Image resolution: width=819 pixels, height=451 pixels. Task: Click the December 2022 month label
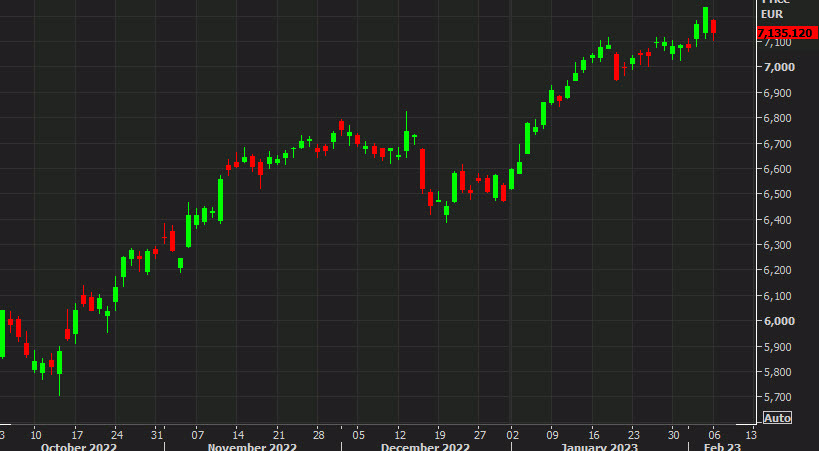click(x=425, y=447)
